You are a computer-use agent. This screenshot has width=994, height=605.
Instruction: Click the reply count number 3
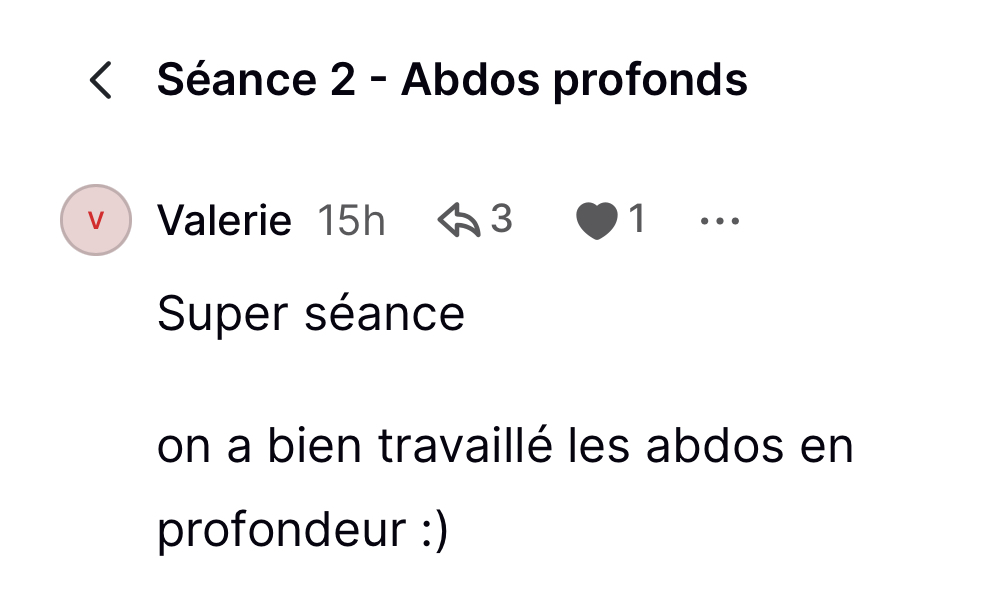pyautogui.click(x=501, y=219)
